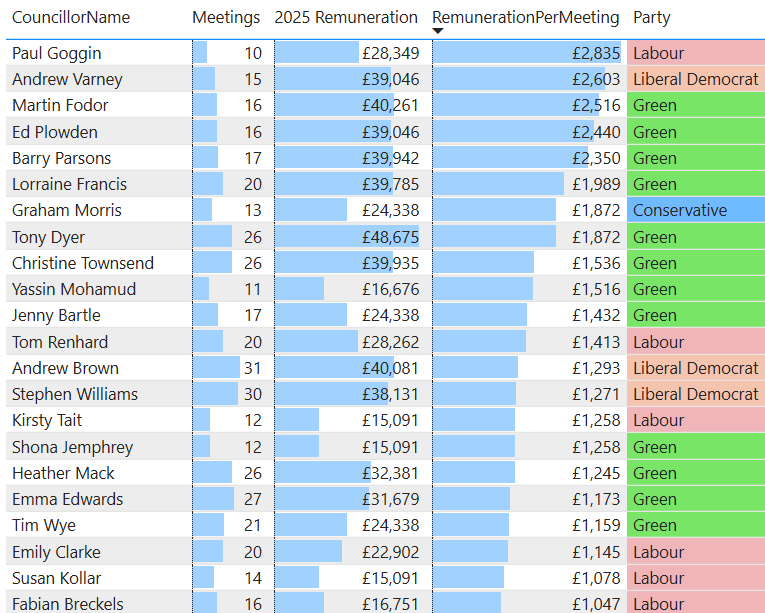Select the Yassin Mohamud name cell

tap(74, 289)
